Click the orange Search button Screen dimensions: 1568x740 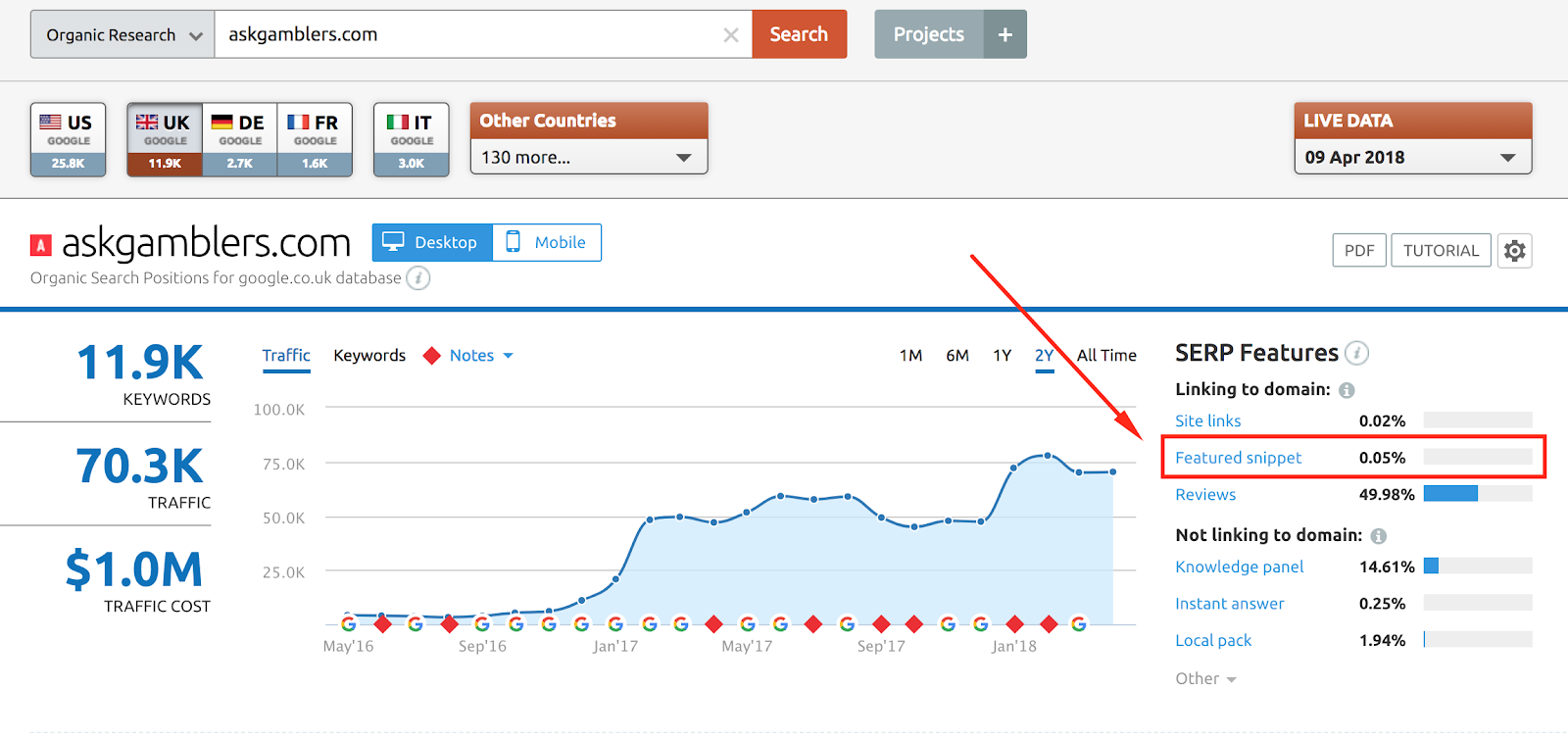(799, 34)
